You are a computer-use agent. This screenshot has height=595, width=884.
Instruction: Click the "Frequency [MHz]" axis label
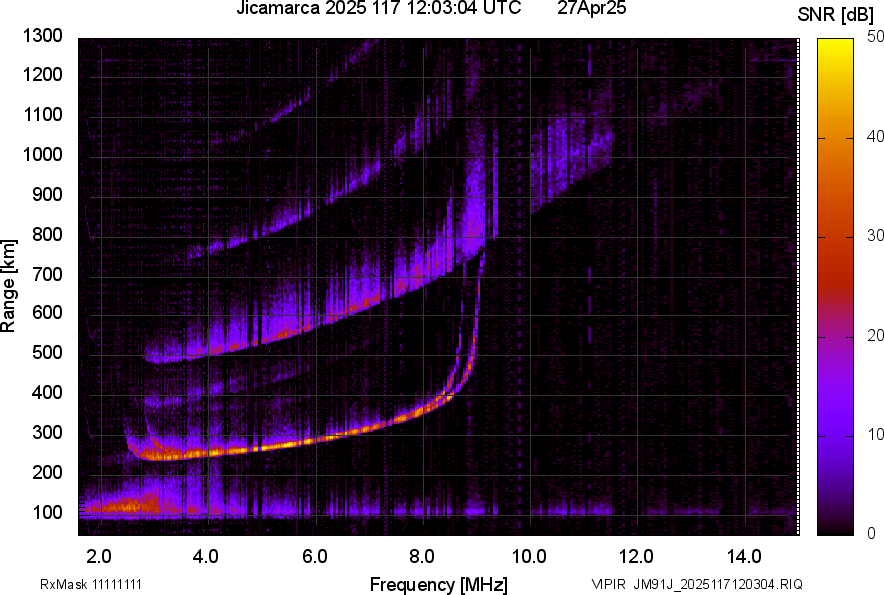pos(439,584)
